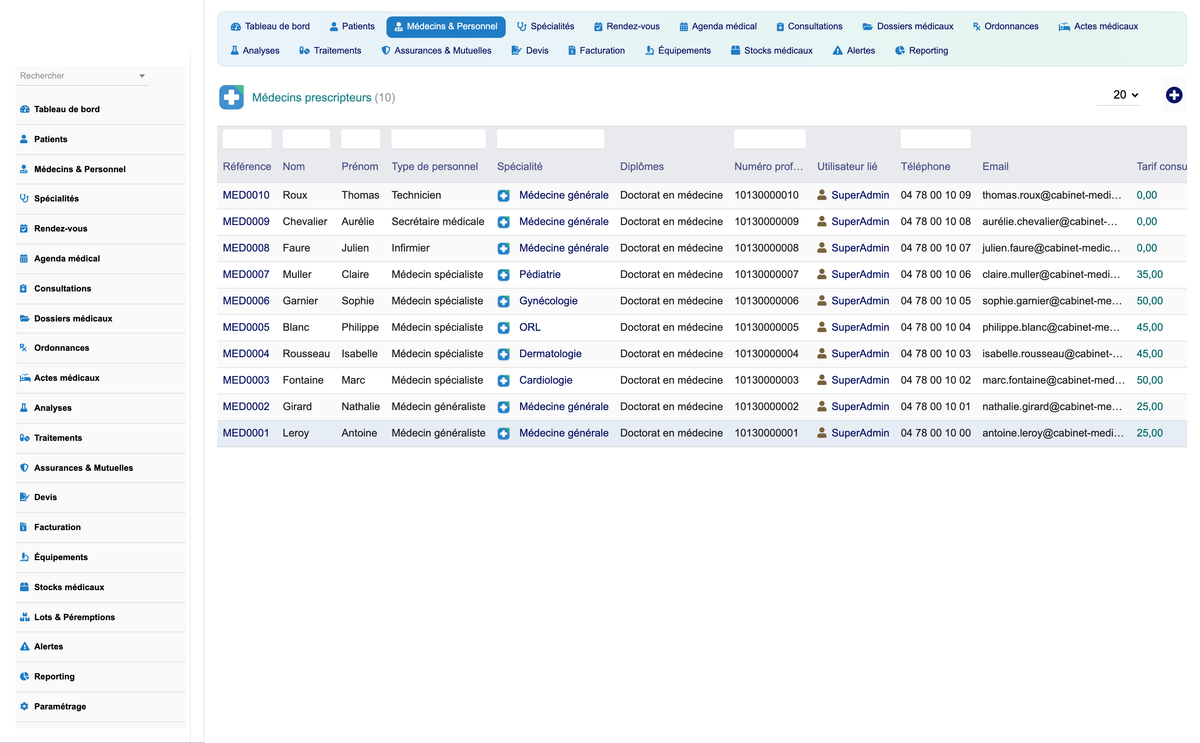
Task: Click the sidebar Tableau de bord gauge icon
Action: click(25, 109)
